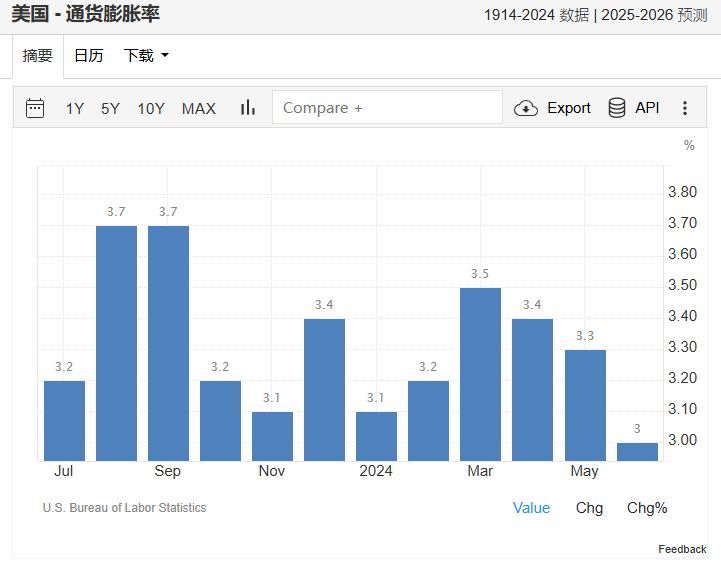Click the Compare + input field
Screen dimensions: 721x570
click(x=387, y=108)
